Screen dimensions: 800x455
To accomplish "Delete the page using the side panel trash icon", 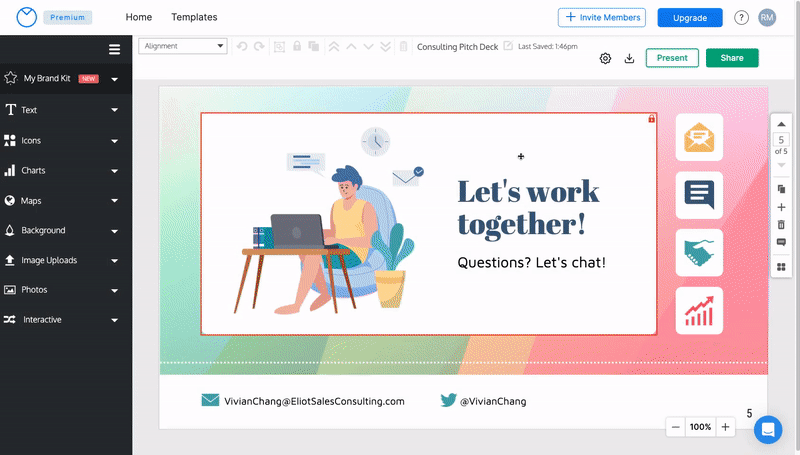I will pyautogui.click(x=781, y=225).
